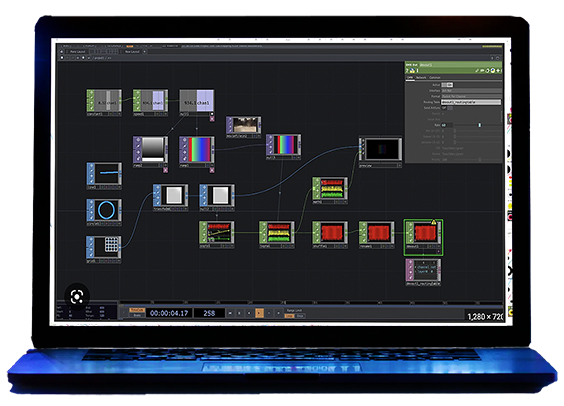Select the null2 SOP node
This screenshot has width=564, height=406.
point(217,197)
